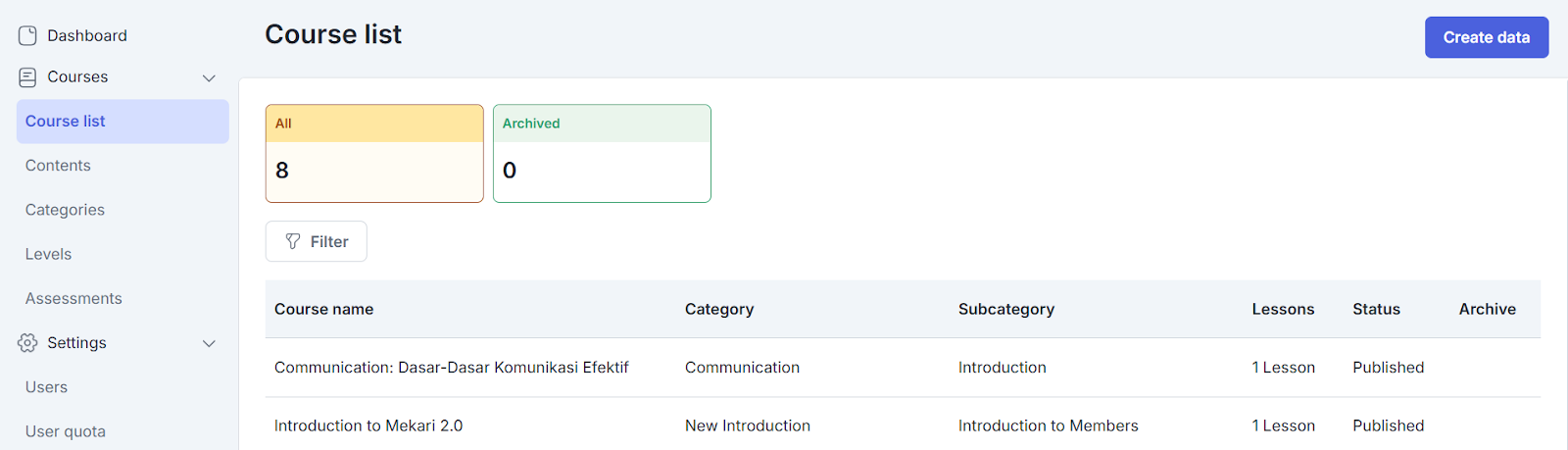Screen dimensions: 1568x450
Task: Open Introduction to Mekari 2.0 course
Action: (368, 425)
